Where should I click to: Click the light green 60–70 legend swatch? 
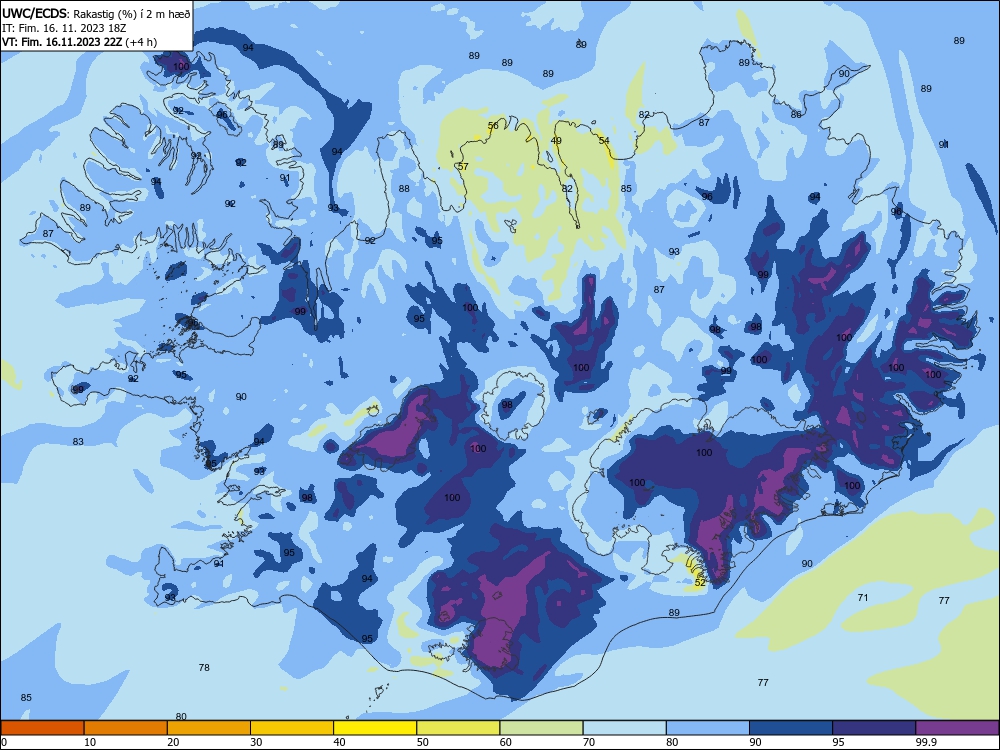[x=541, y=728]
